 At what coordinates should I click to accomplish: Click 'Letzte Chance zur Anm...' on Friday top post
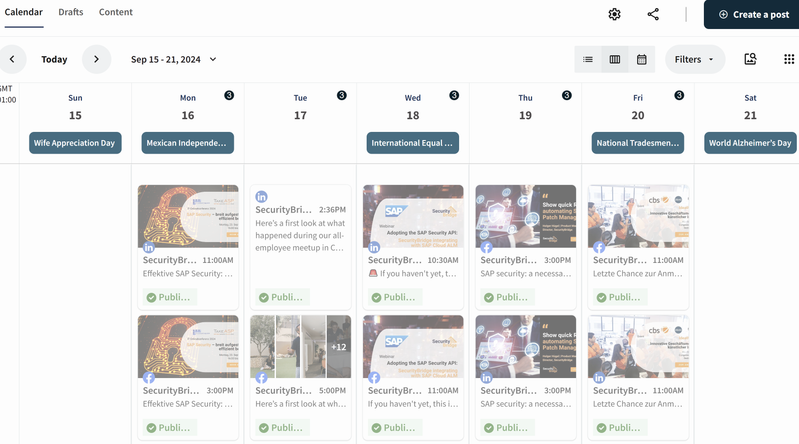[x=637, y=274]
